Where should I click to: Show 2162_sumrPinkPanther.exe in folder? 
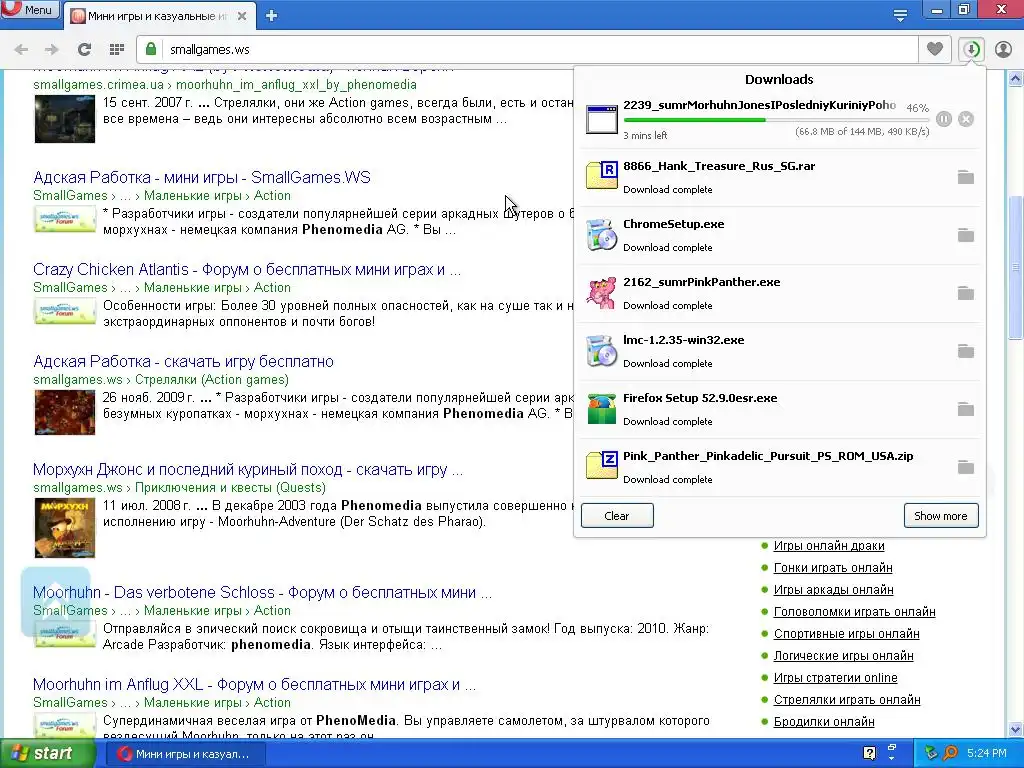[966, 293]
